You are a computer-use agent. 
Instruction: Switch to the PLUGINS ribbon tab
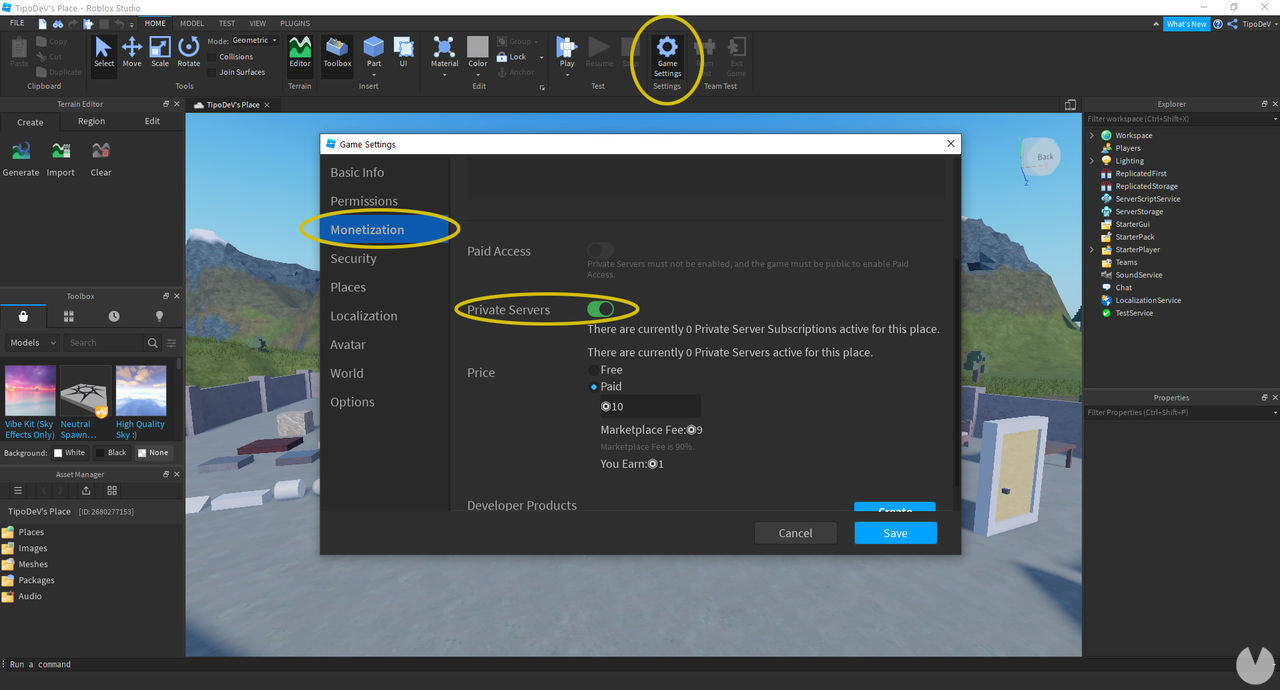pos(294,23)
